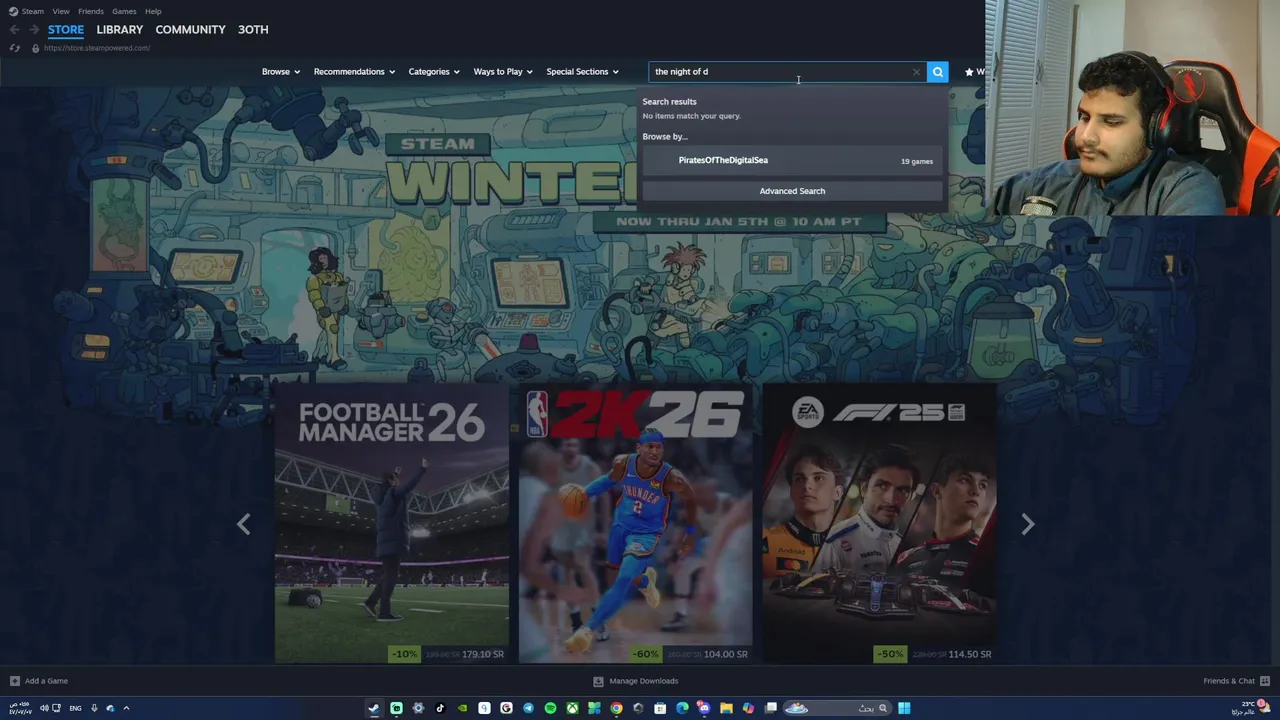Open the Xbox taskbar icon
This screenshot has width=1280, height=720.
point(573,708)
